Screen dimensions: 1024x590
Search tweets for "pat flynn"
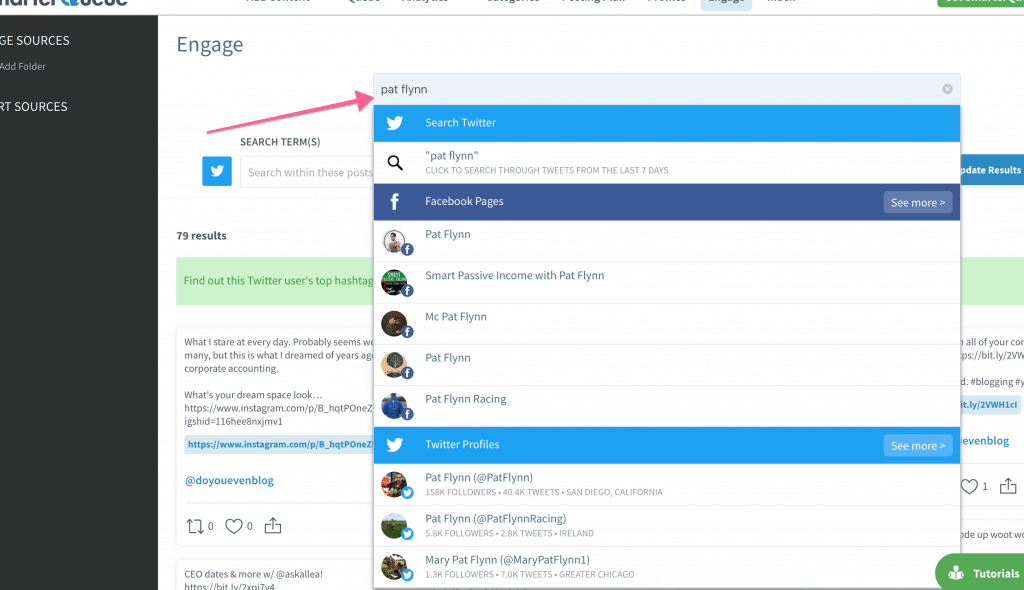tap(667, 163)
